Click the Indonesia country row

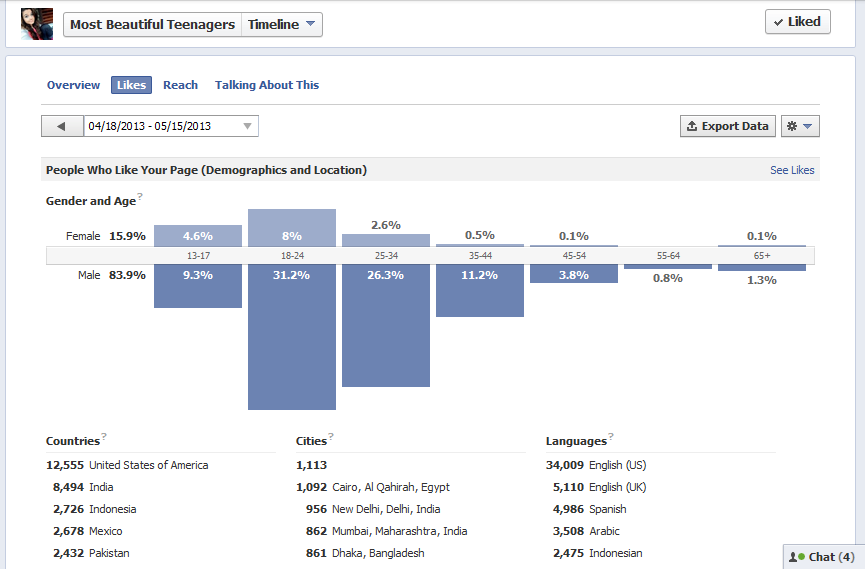[94, 509]
